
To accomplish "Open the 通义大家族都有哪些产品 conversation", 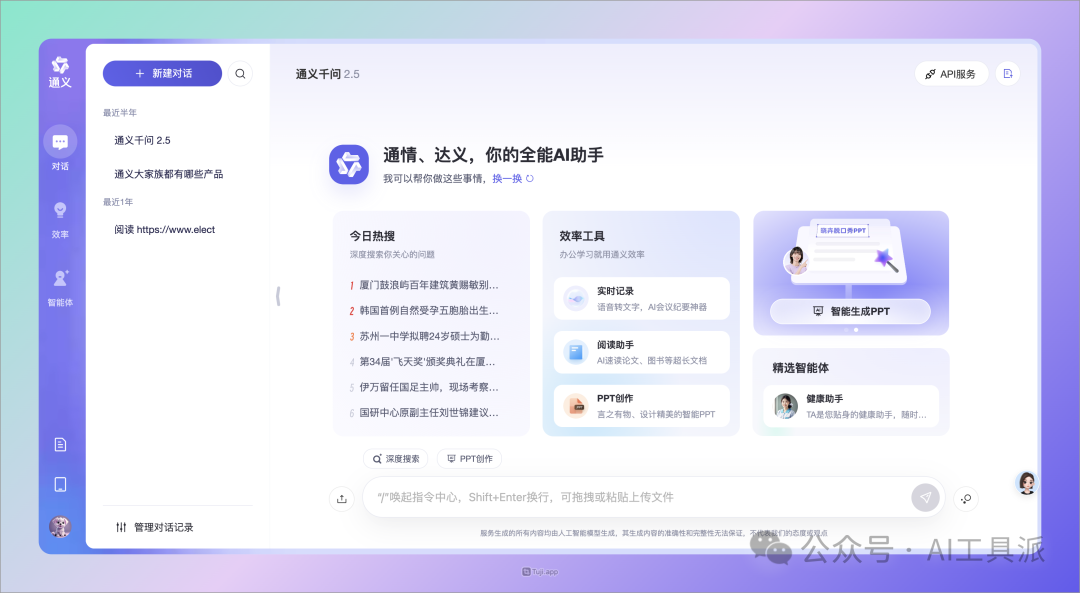I will tap(169, 174).
